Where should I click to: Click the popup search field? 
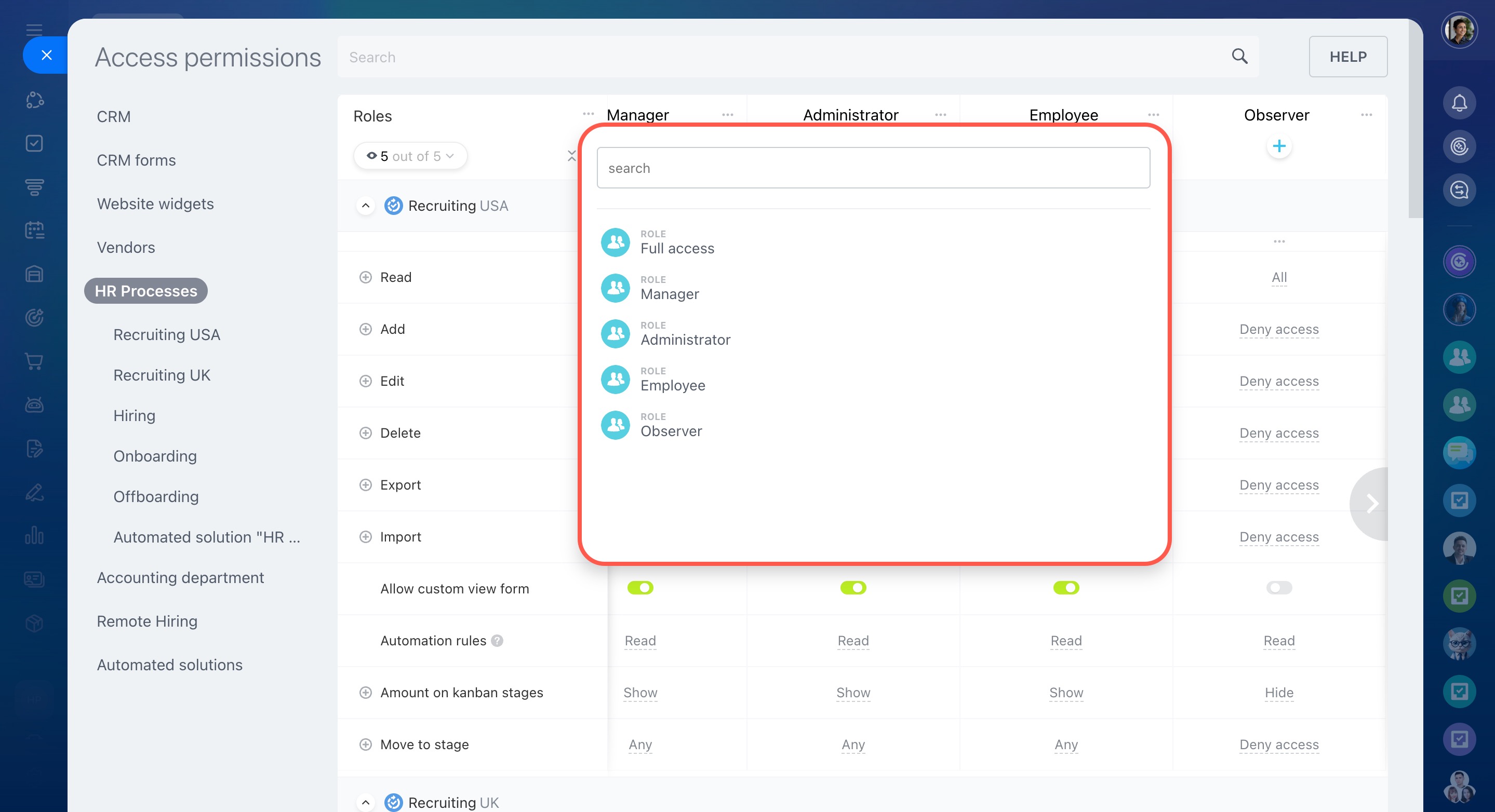click(872, 168)
